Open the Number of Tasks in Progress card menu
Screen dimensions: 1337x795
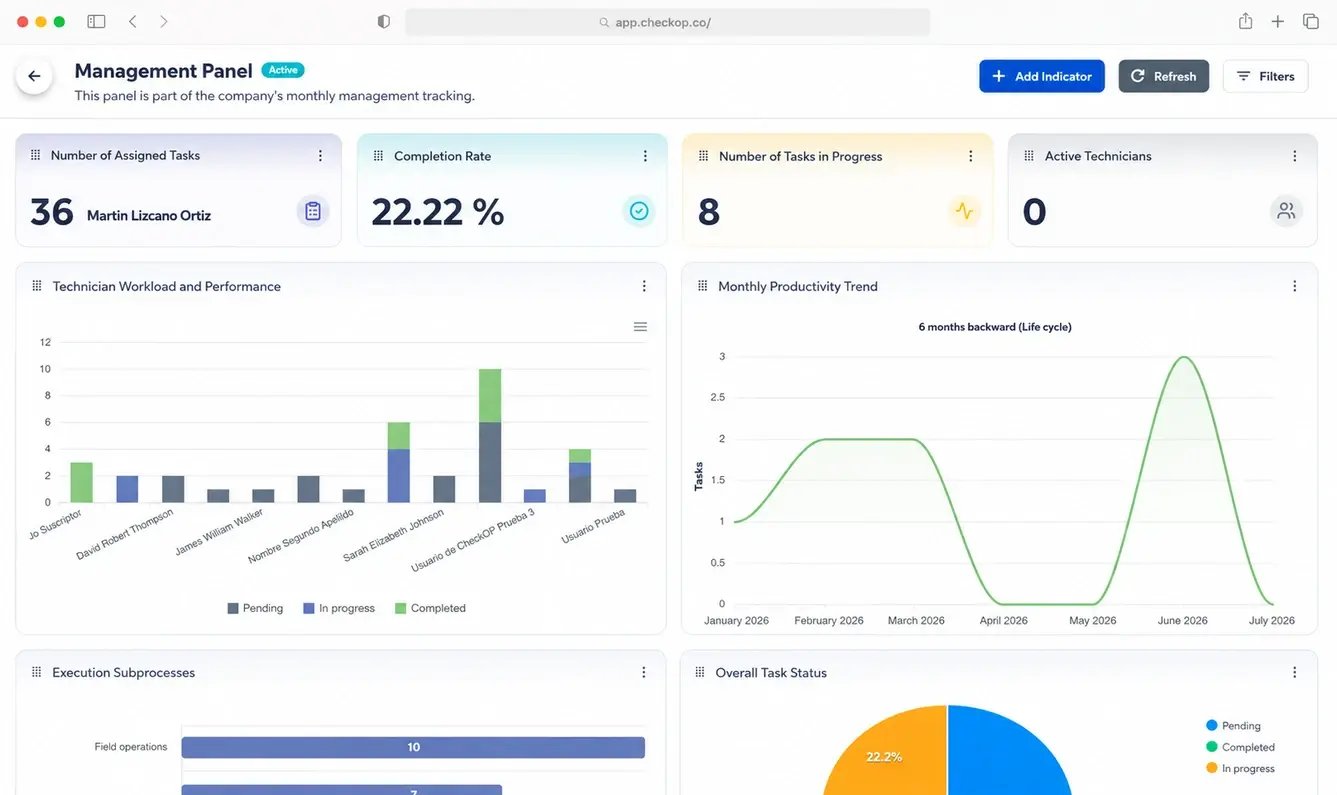(x=970, y=156)
